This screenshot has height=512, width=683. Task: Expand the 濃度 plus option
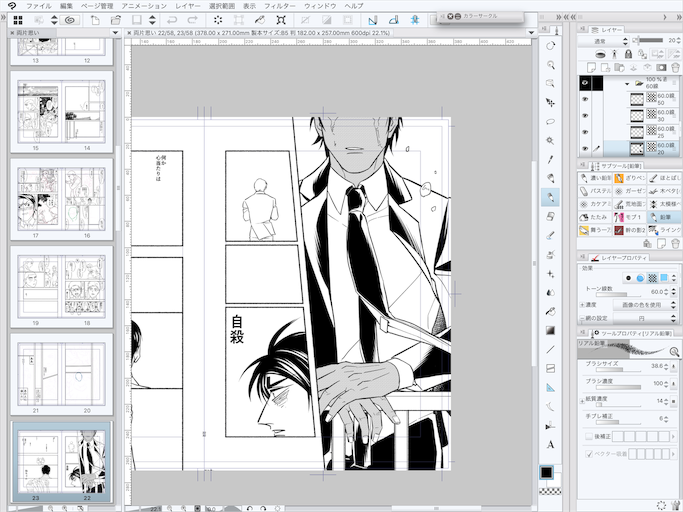[582, 305]
